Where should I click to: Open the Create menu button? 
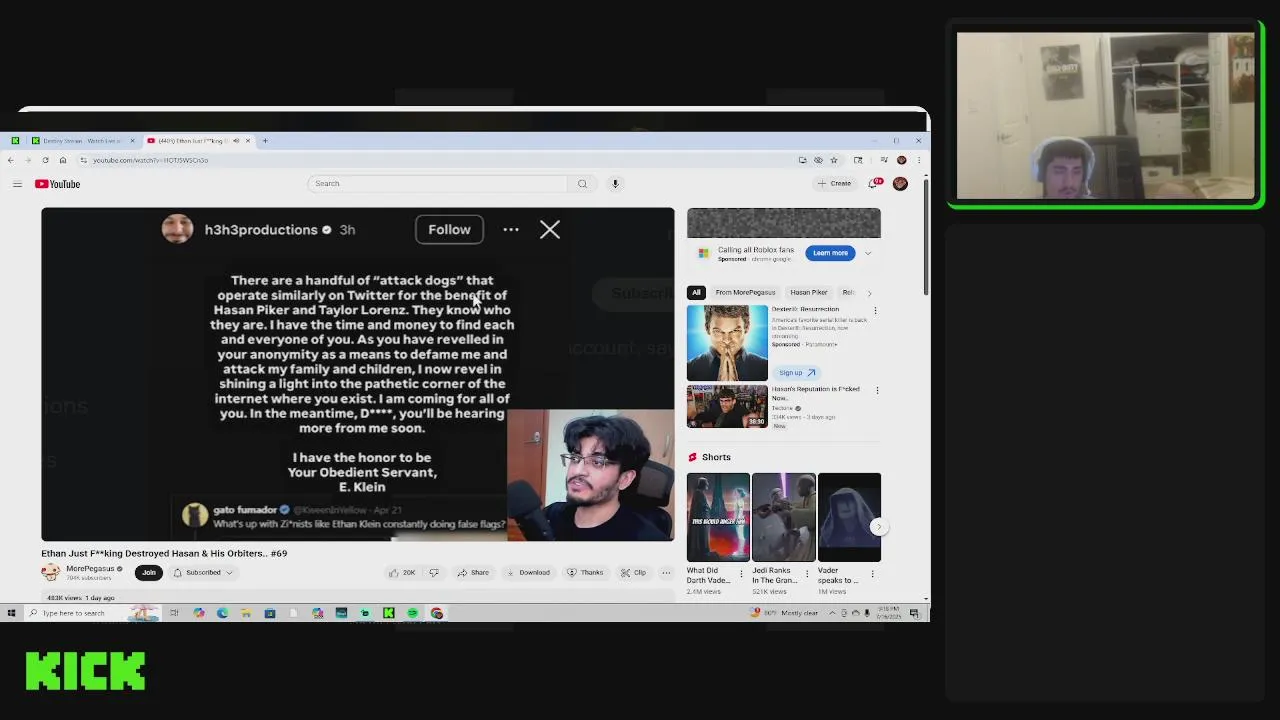(x=834, y=183)
